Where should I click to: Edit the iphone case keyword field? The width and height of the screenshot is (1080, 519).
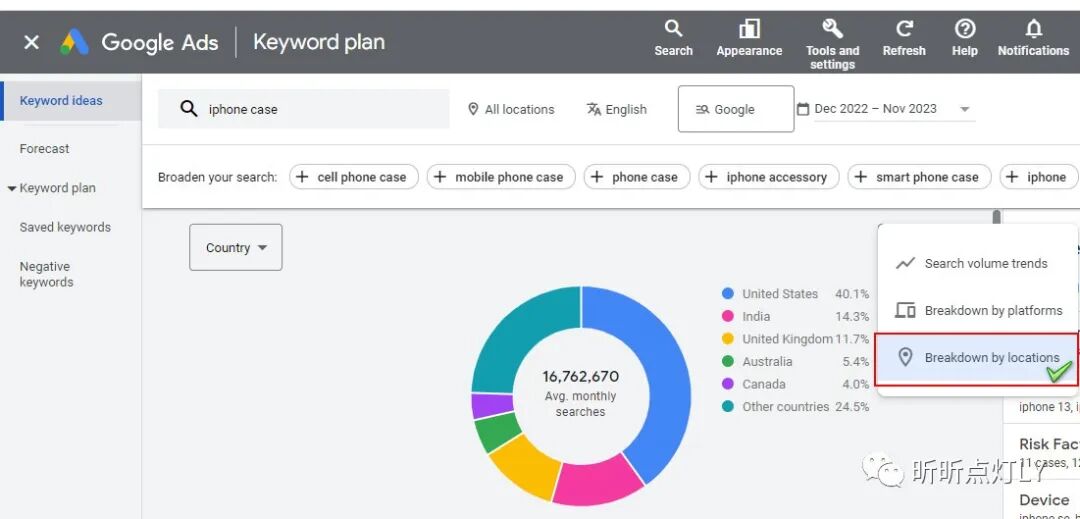click(304, 109)
